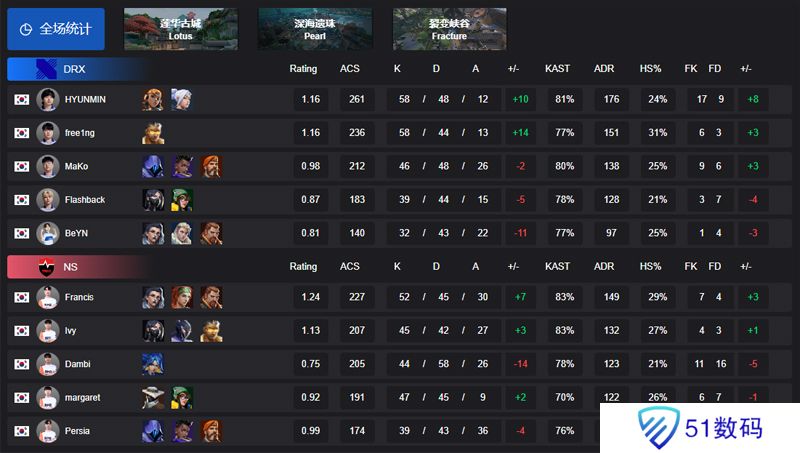
Task: Sort DRX table by Rating header
Action: (x=303, y=69)
